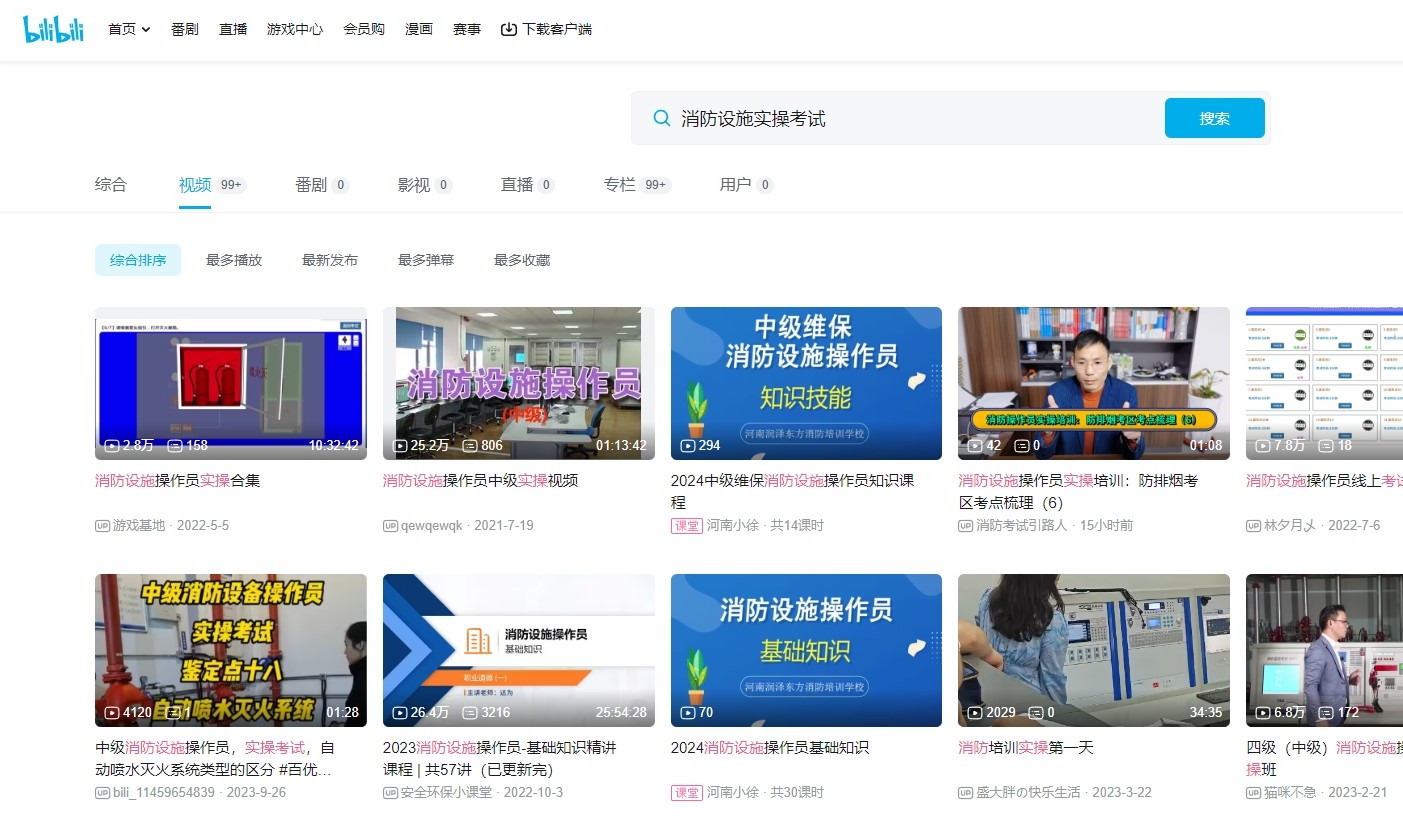
Task: Click the 课堂 tag beside 共30课时
Action: [687, 792]
